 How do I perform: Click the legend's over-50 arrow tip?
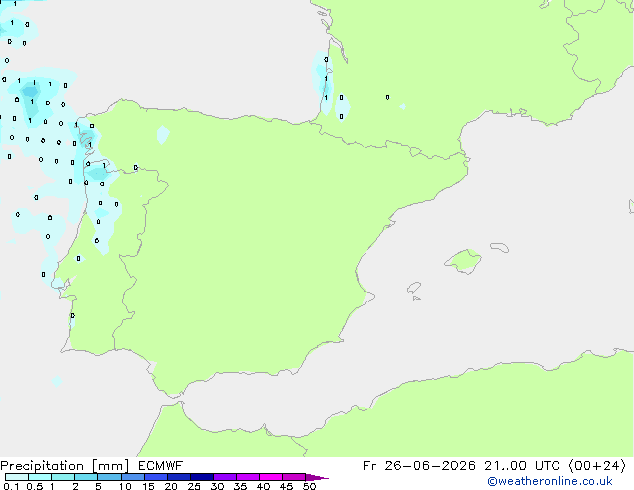click(x=317, y=477)
